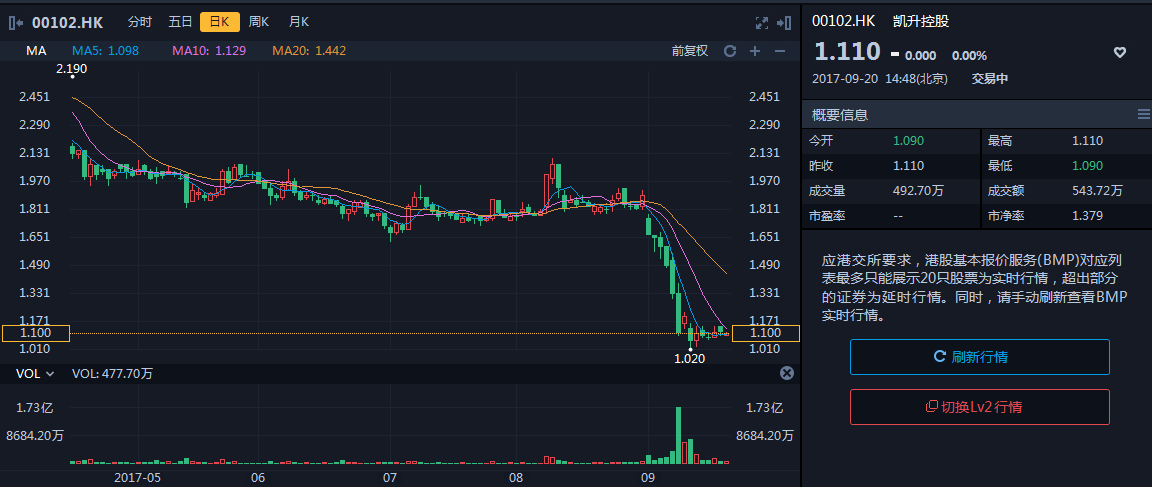The width and height of the screenshot is (1152, 487).
Task: Close the VOL indicator panel
Action: (786, 373)
